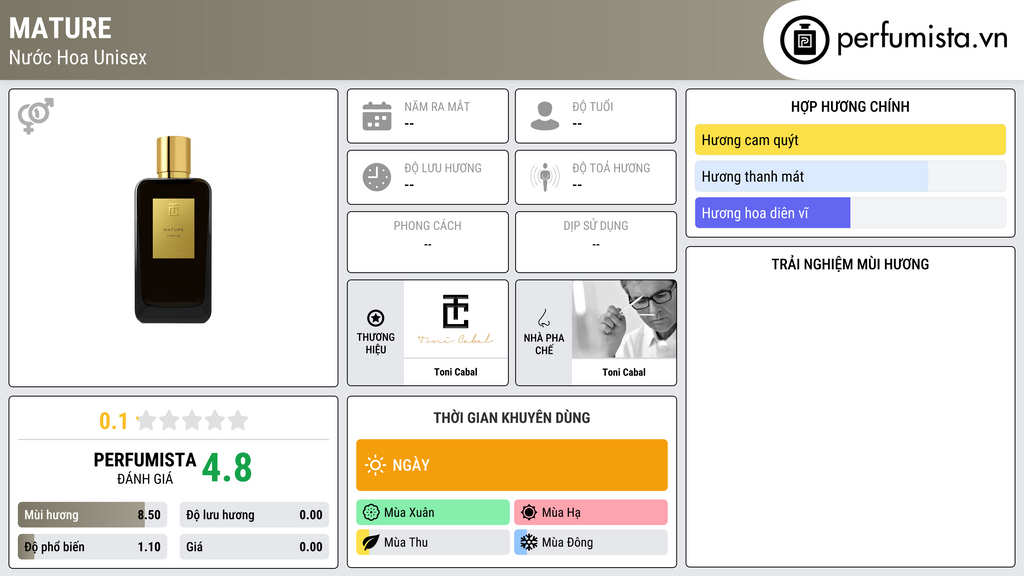1024x576 pixels.
Task: Click the star badge Thương Hiệu icon
Action: pos(376,318)
